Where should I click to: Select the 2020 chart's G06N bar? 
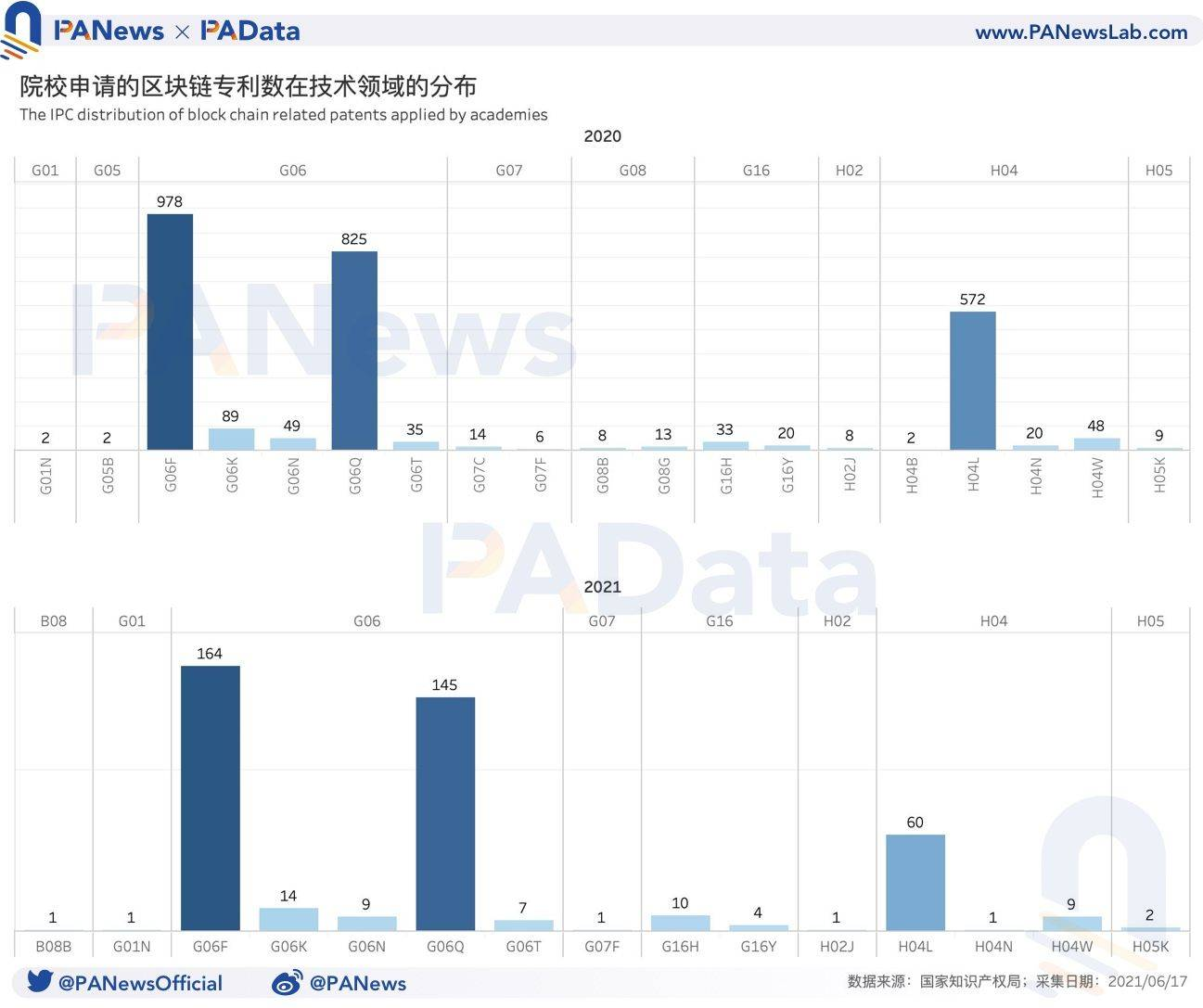293,444
